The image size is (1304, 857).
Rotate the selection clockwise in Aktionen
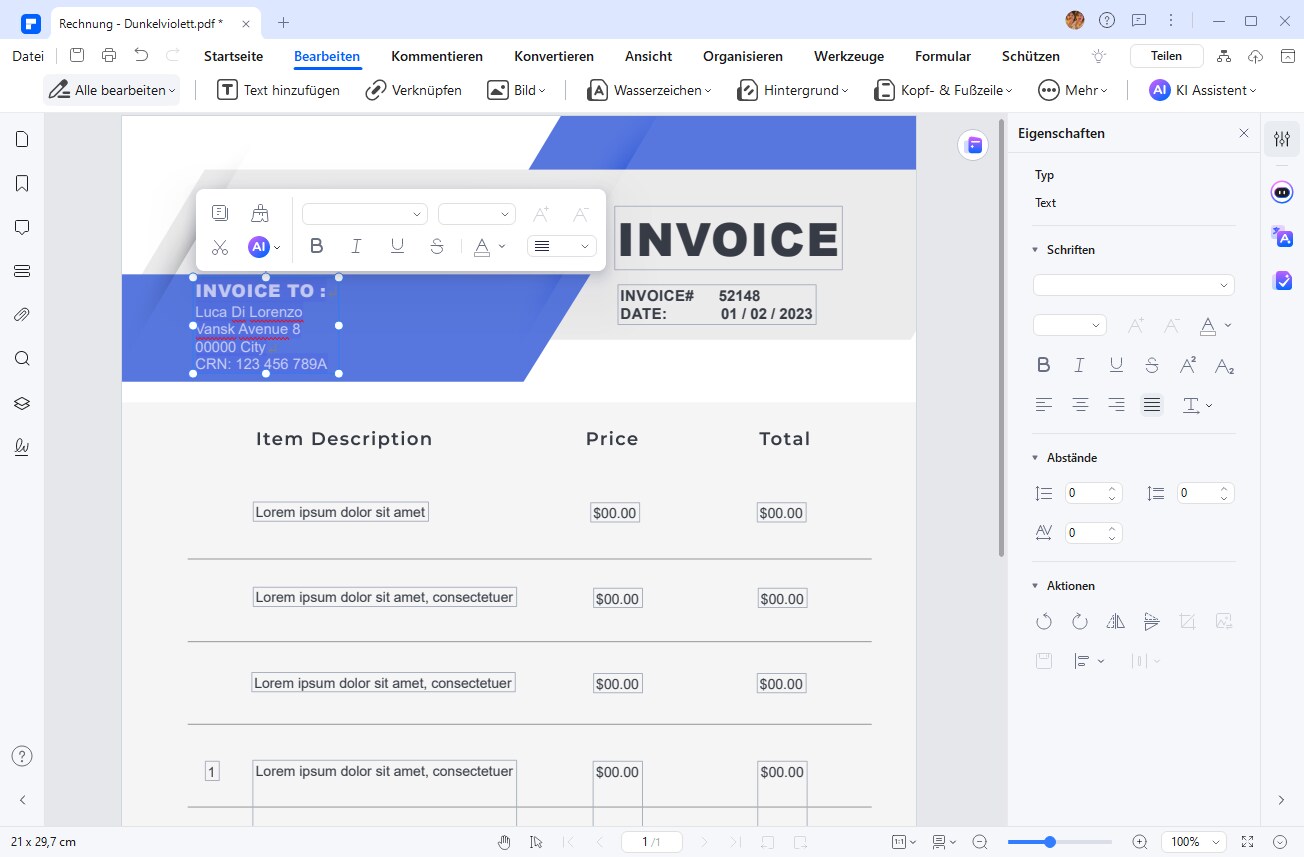(1080, 622)
